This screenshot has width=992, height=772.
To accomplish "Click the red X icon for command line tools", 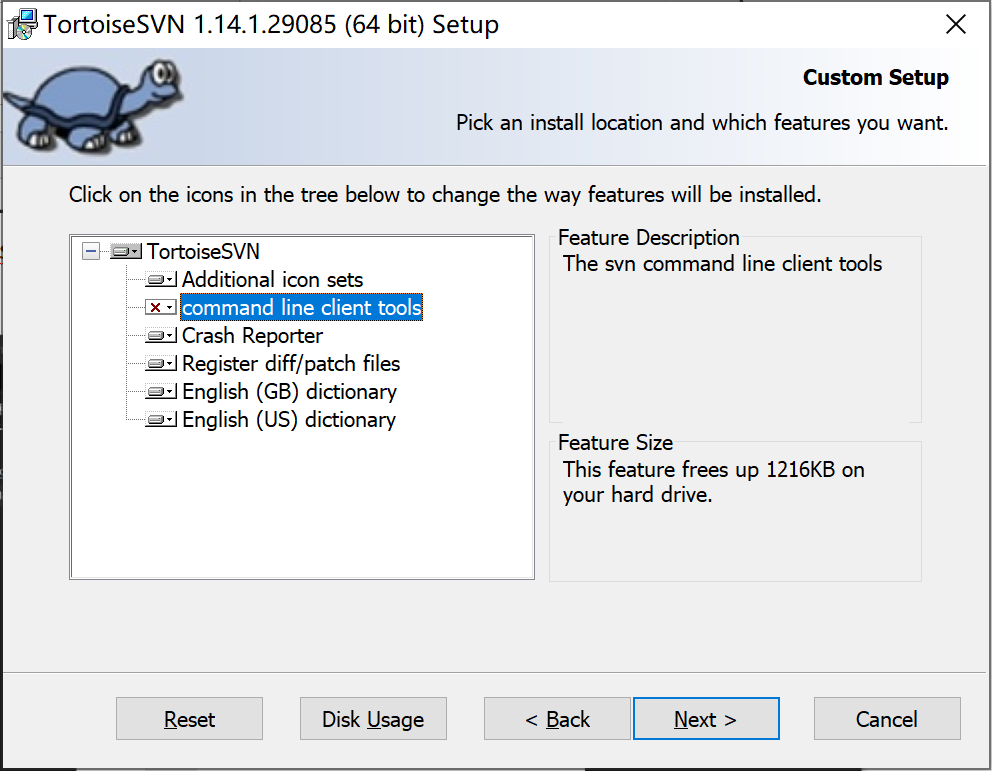I will 161,308.
